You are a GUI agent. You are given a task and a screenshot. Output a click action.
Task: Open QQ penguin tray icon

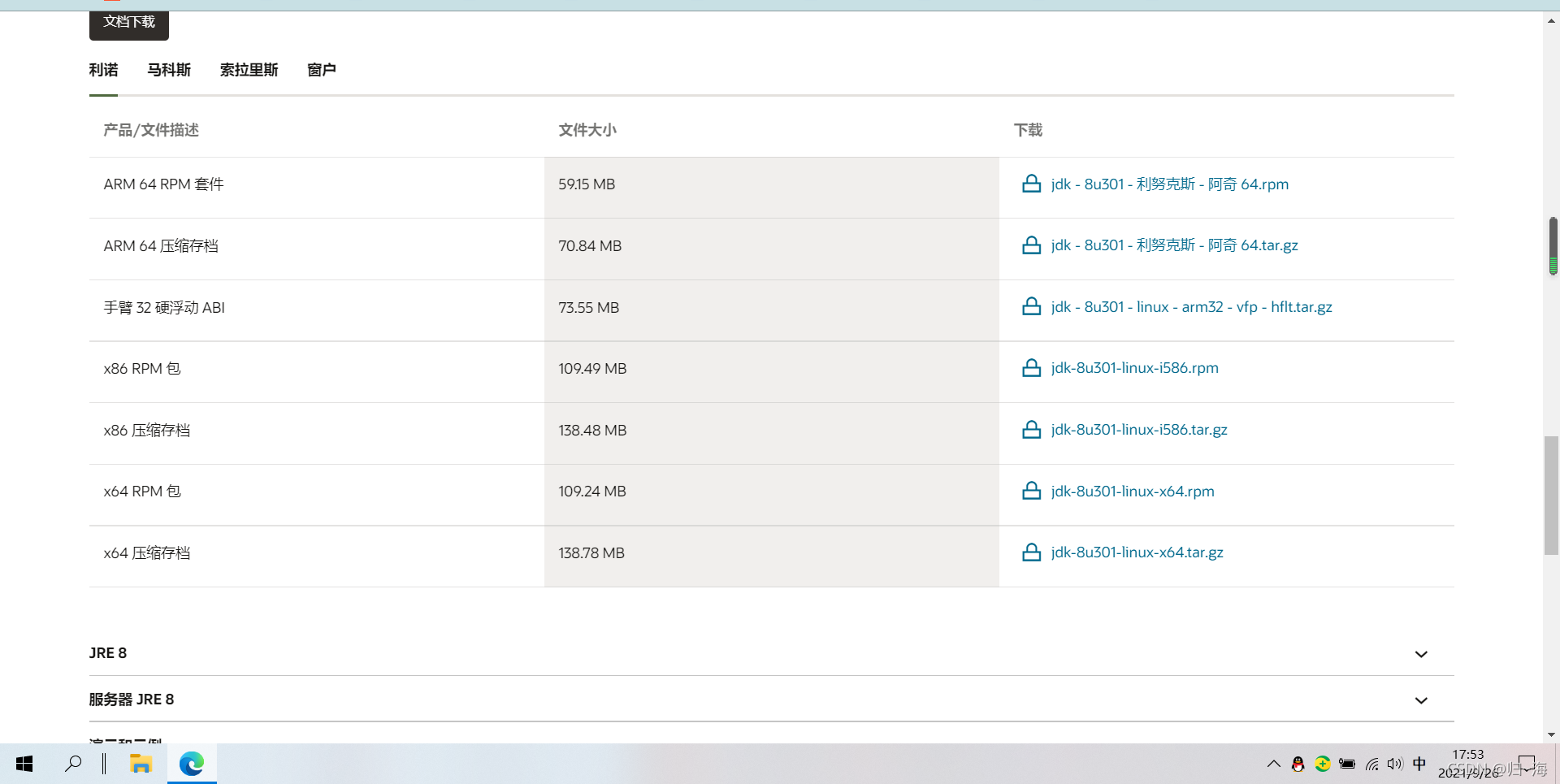click(1298, 764)
